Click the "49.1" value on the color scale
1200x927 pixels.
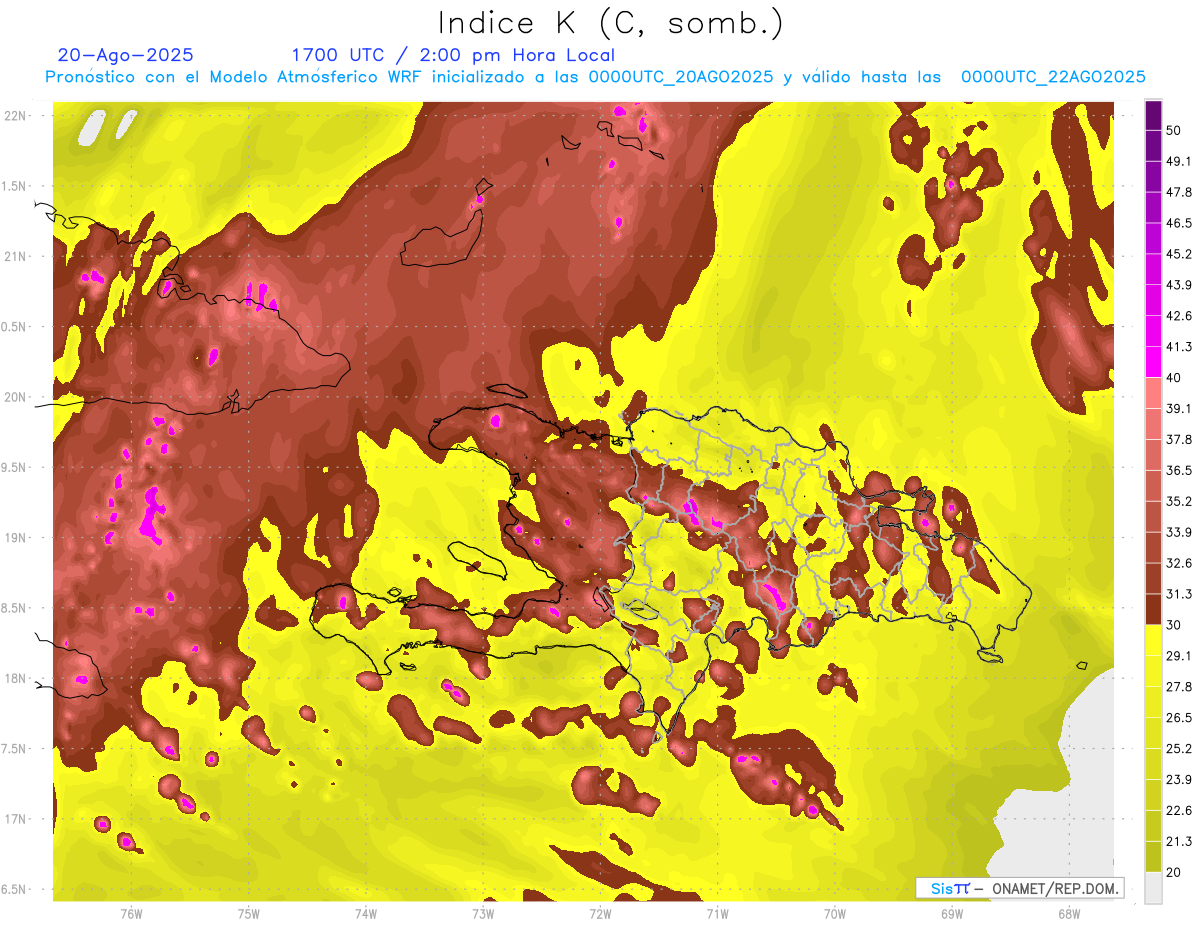(x=1179, y=161)
